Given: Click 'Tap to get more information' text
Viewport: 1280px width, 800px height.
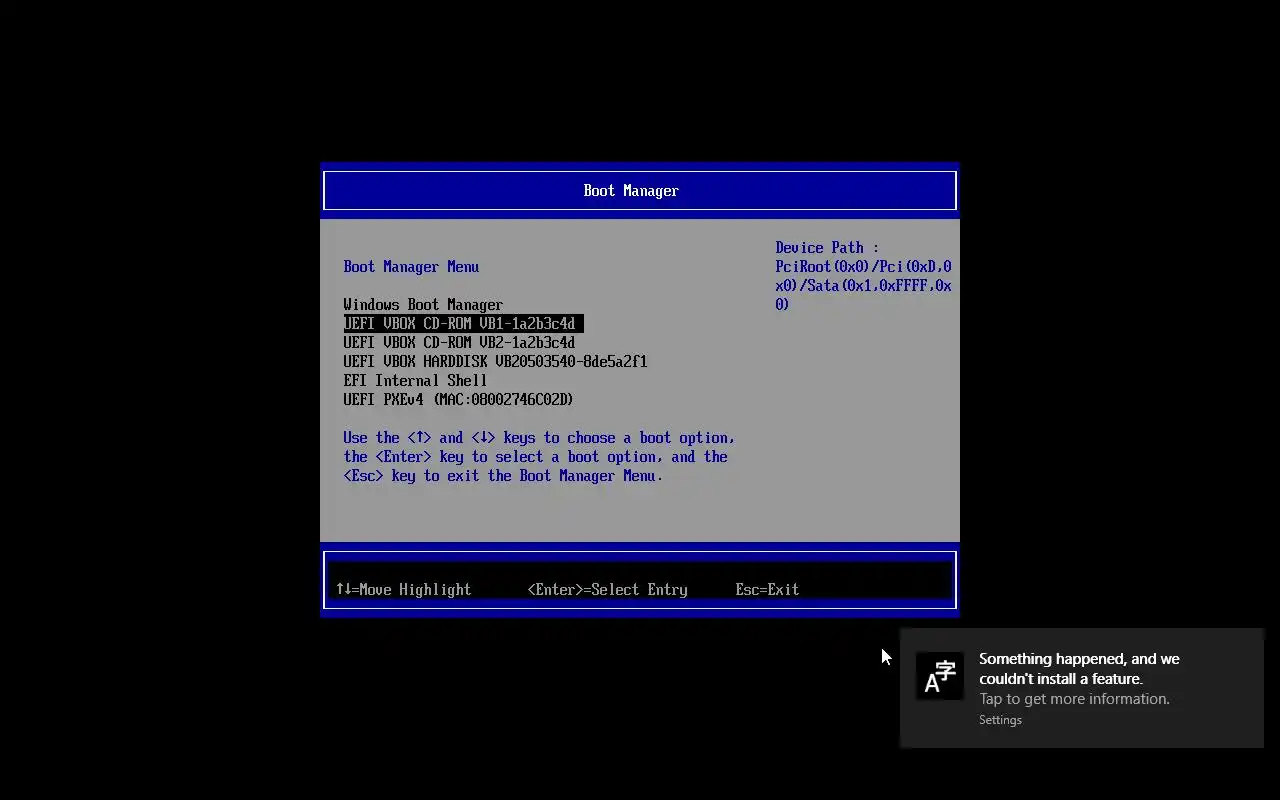Looking at the screenshot, I should click(x=1074, y=699).
